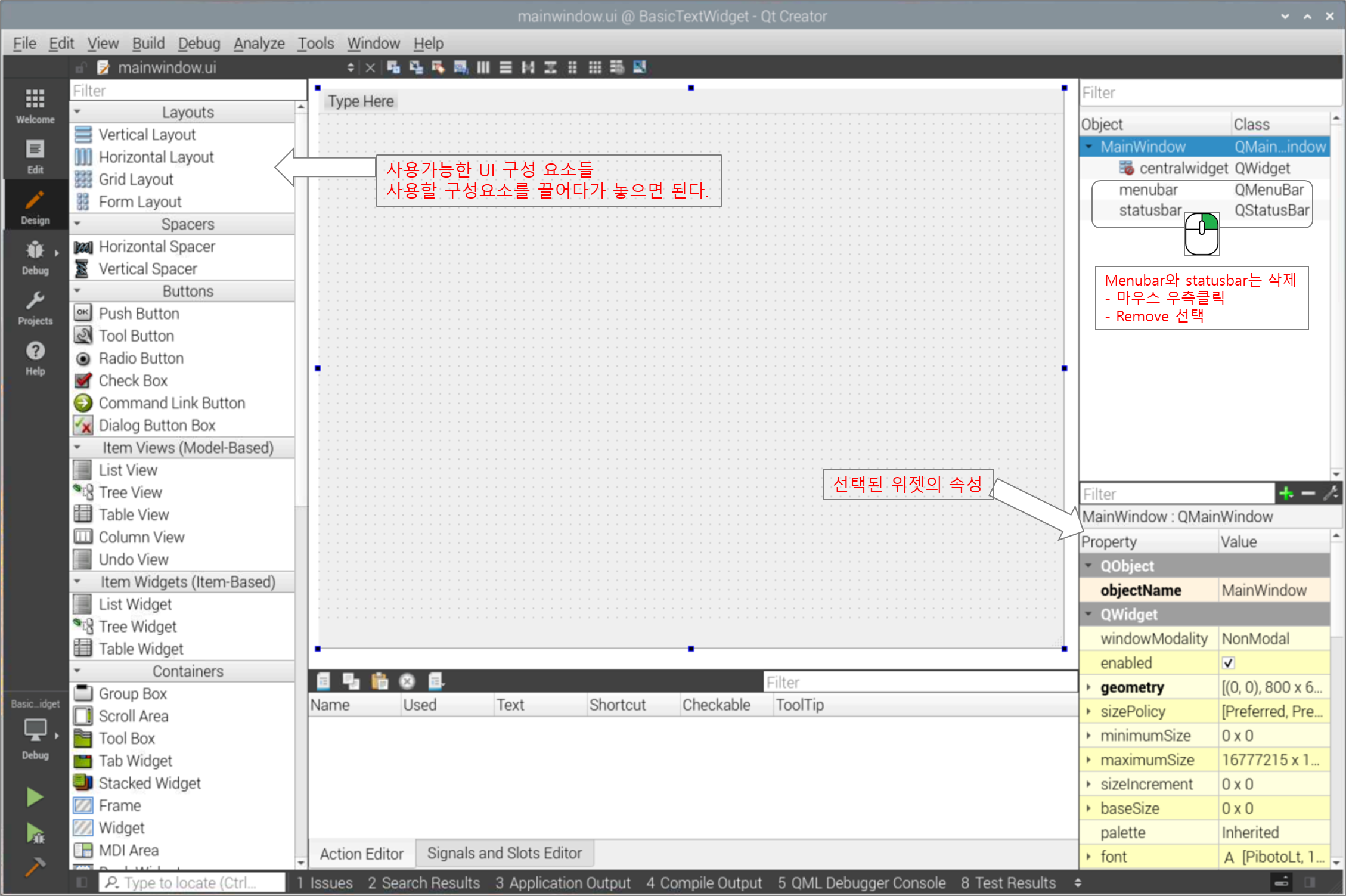
Task: Switch to Signals and Slots Editor tab
Action: (504, 853)
